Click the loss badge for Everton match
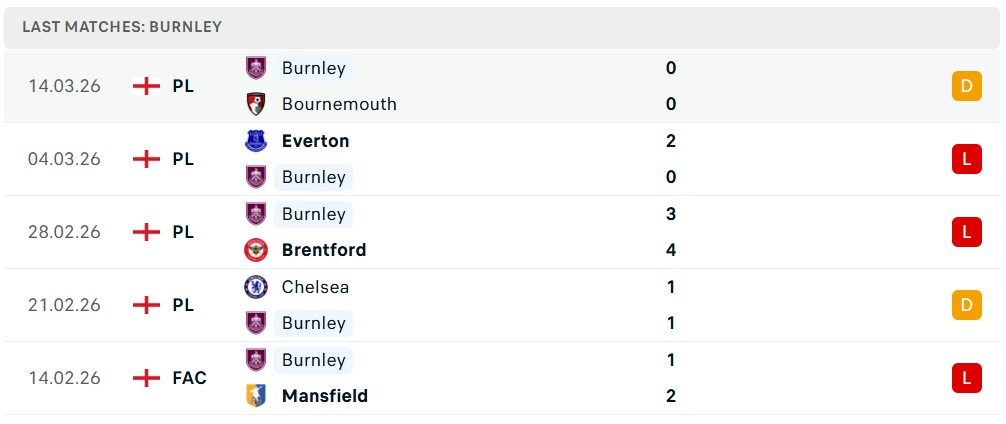Image resolution: width=1006 pixels, height=424 pixels. pyautogui.click(x=966, y=159)
